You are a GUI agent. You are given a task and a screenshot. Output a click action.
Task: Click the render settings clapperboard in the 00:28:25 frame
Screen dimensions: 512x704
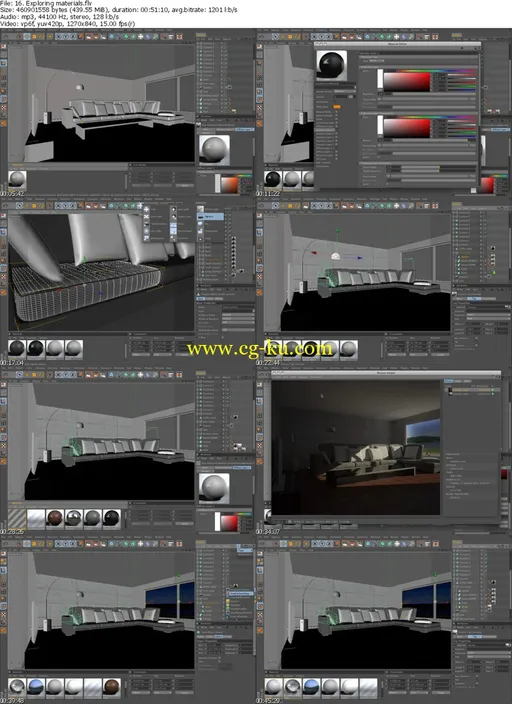pyautogui.click(x=103, y=374)
